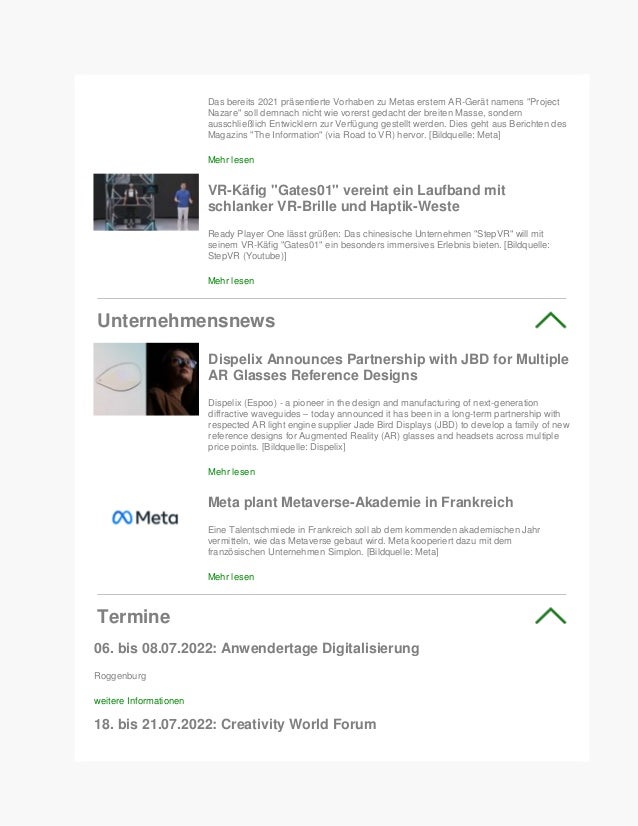Open Mehr lesen under Dispelix article

point(231,471)
